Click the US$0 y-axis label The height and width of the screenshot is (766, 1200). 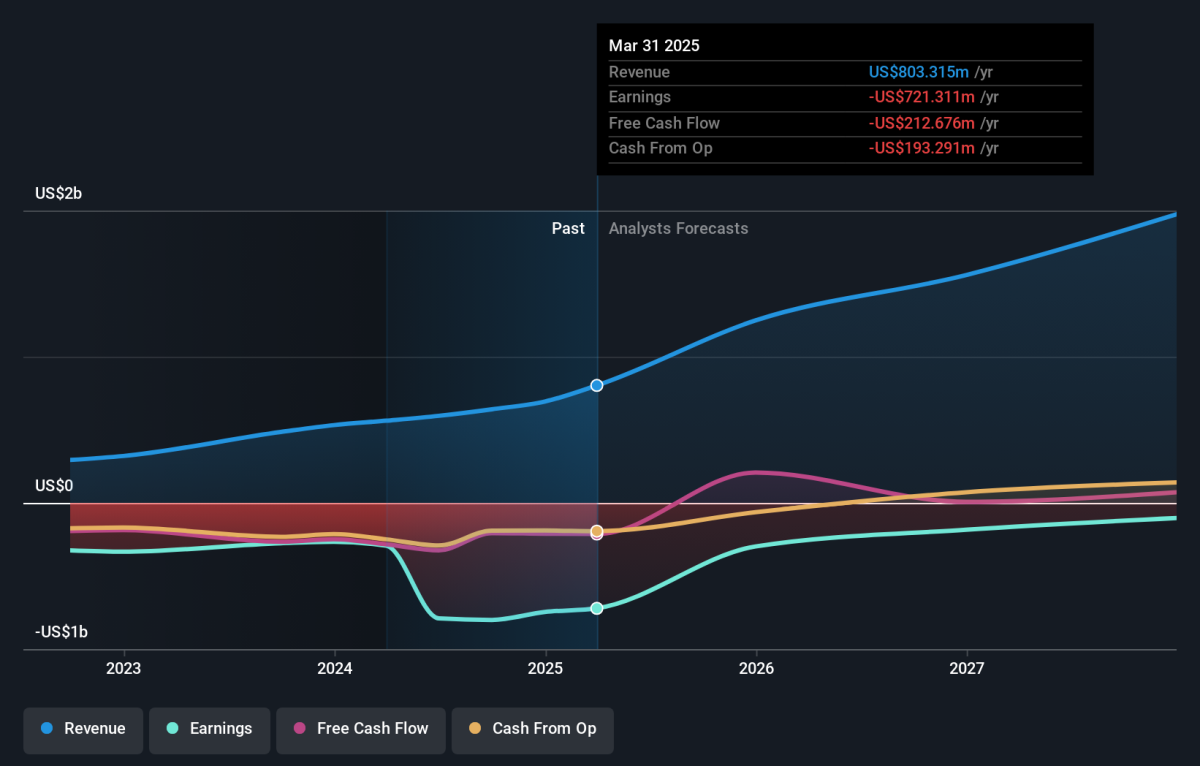pos(54,486)
